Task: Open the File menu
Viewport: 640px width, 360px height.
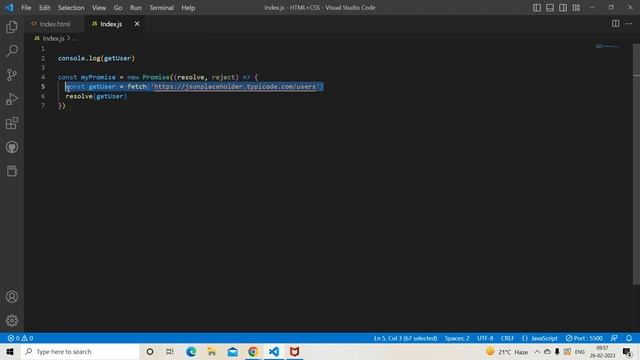Action: pos(26,8)
